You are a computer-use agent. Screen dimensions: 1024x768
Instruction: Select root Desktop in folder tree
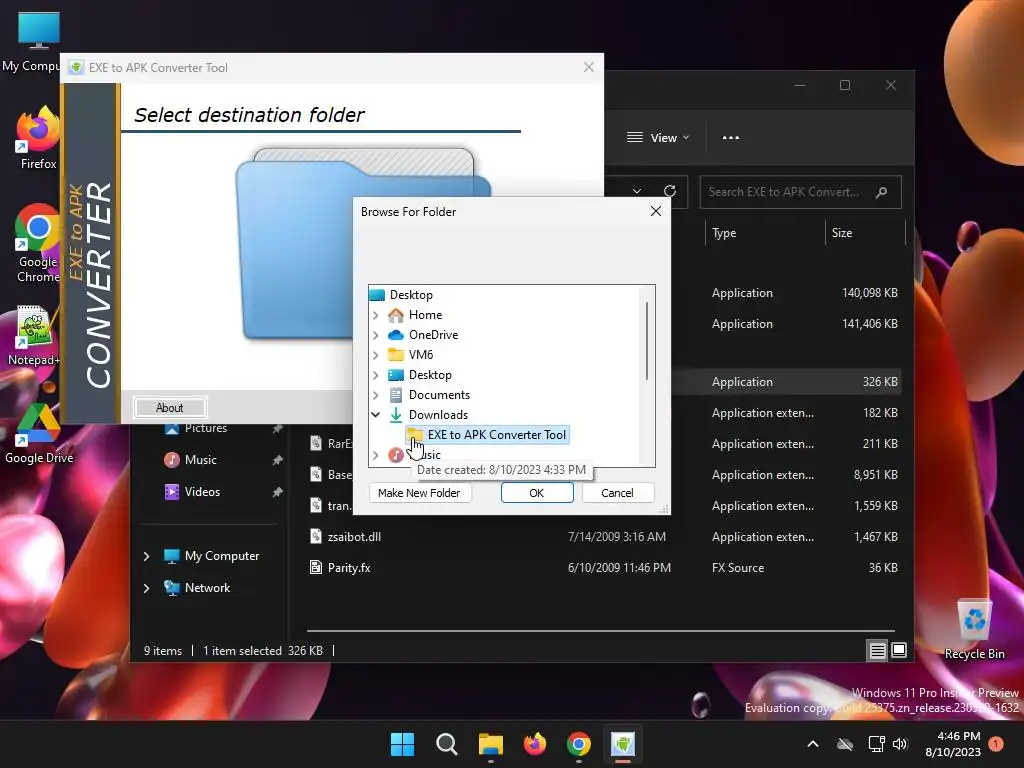(x=411, y=295)
